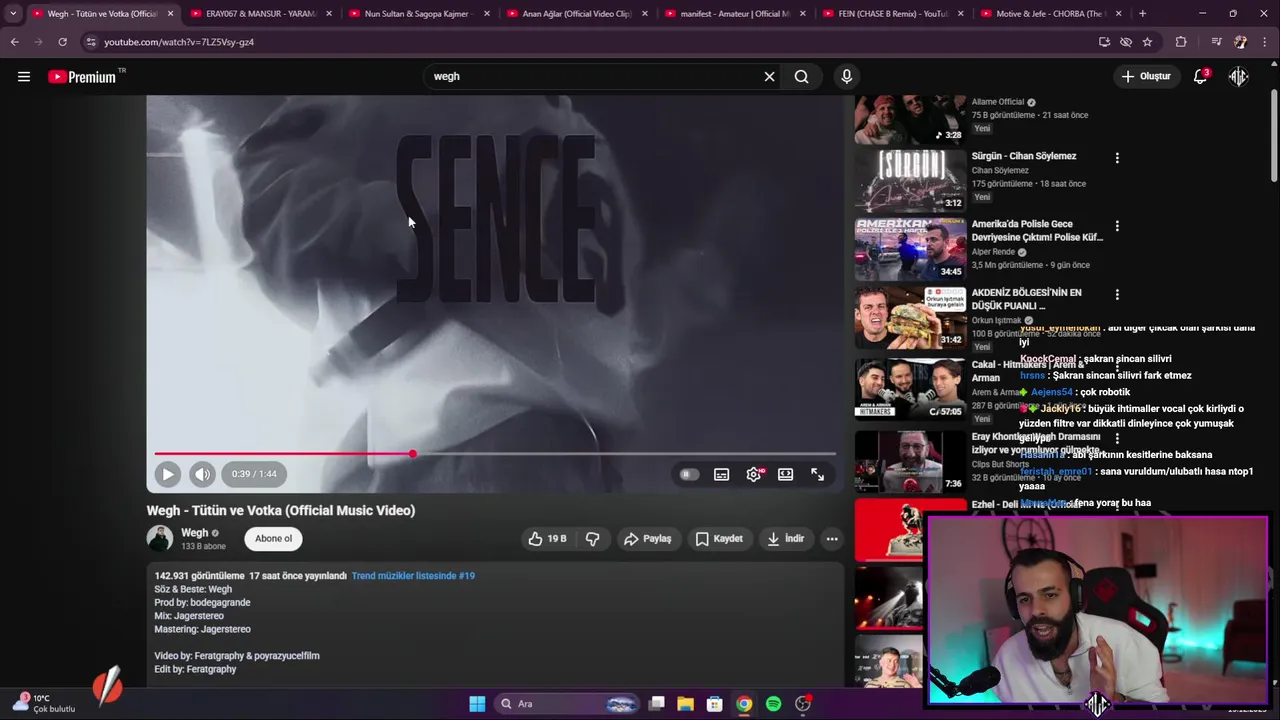
Task: Seek on the red video progress bar
Action: click(495, 454)
